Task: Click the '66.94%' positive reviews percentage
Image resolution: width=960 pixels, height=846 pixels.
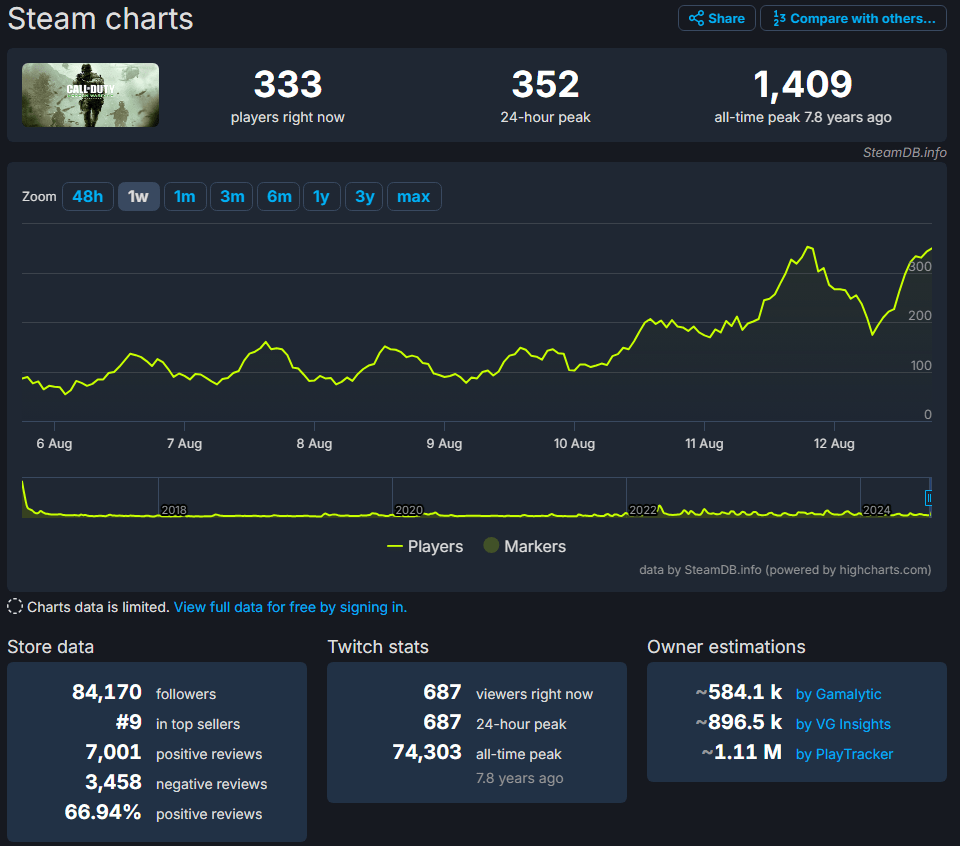Action: point(103,812)
